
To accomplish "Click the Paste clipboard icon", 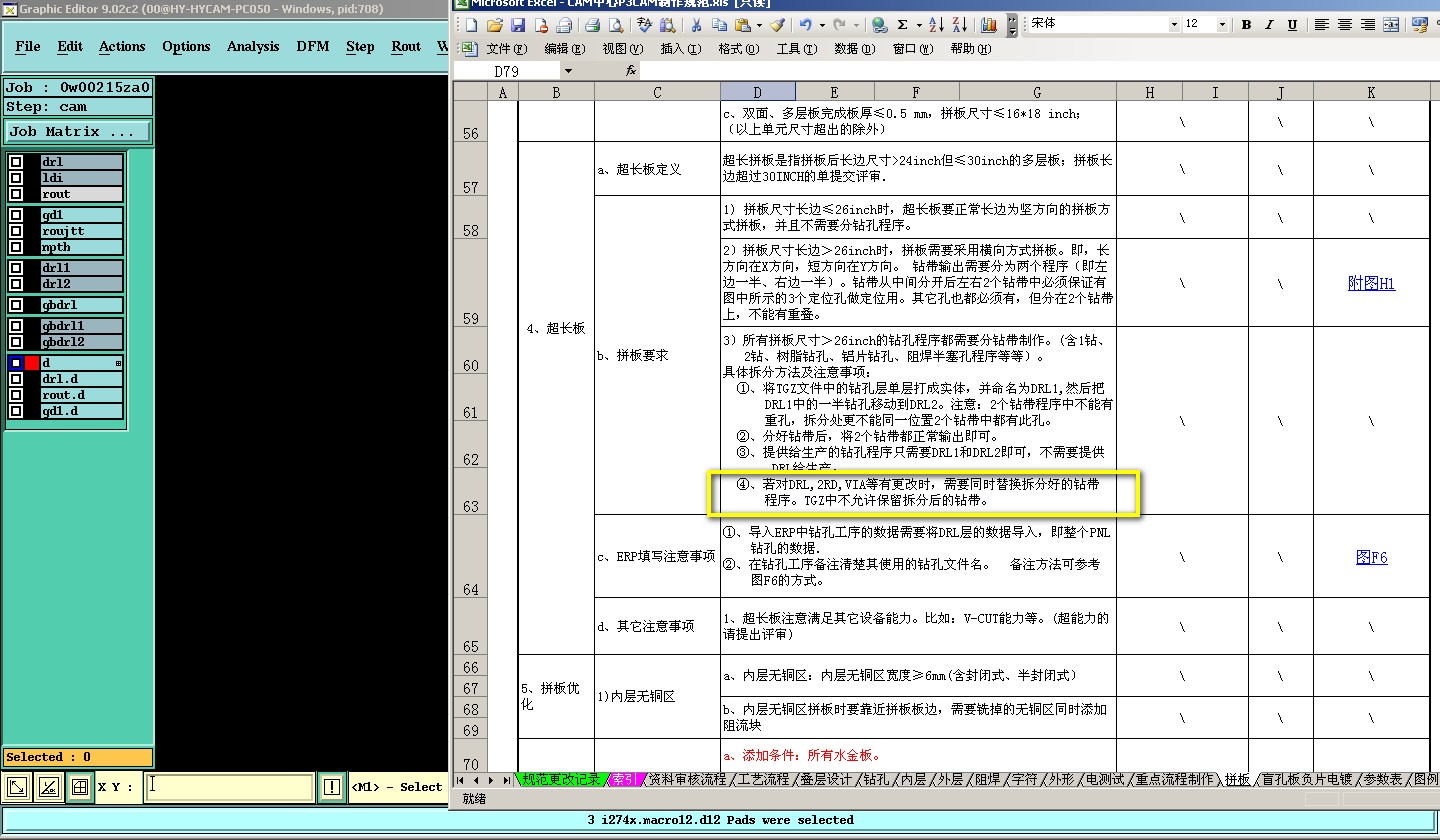I will click(x=742, y=25).
